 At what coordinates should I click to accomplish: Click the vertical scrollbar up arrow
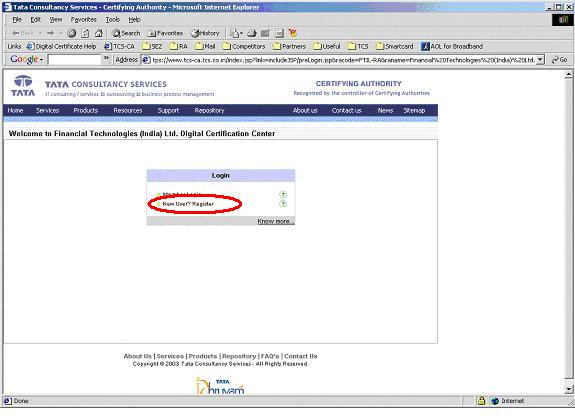click(x=568, y=74)
